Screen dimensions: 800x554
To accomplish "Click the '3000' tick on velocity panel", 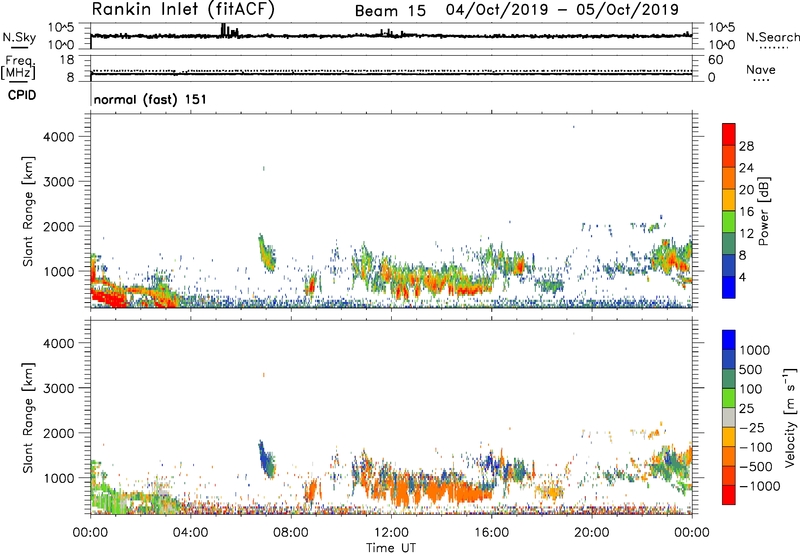I will pyautogui.click(x=59, y=388).
